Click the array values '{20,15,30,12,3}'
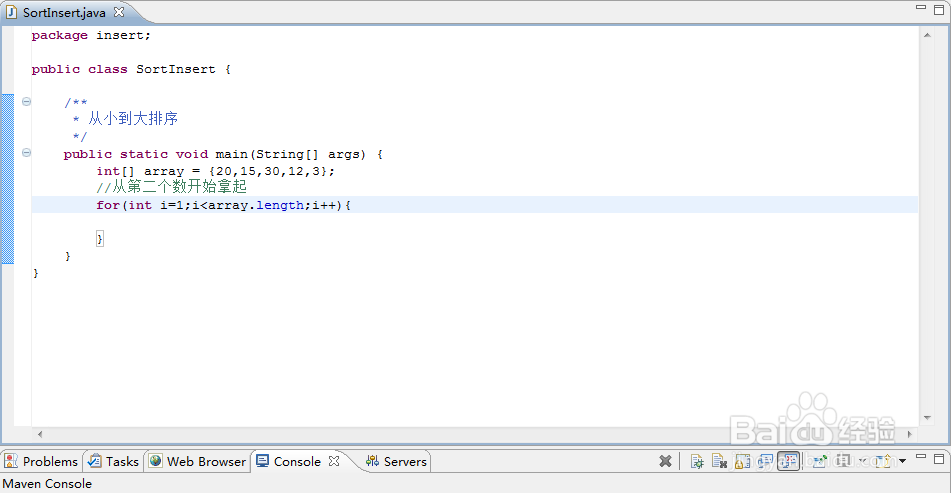The height and width of the screenshot is (493, 951). click(268, 171)
